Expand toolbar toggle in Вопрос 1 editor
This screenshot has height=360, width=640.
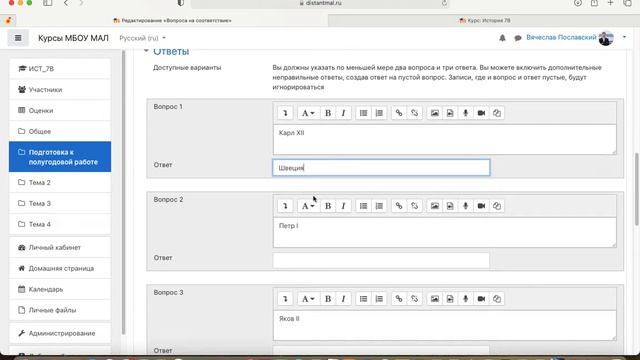[x=285, y=113]
